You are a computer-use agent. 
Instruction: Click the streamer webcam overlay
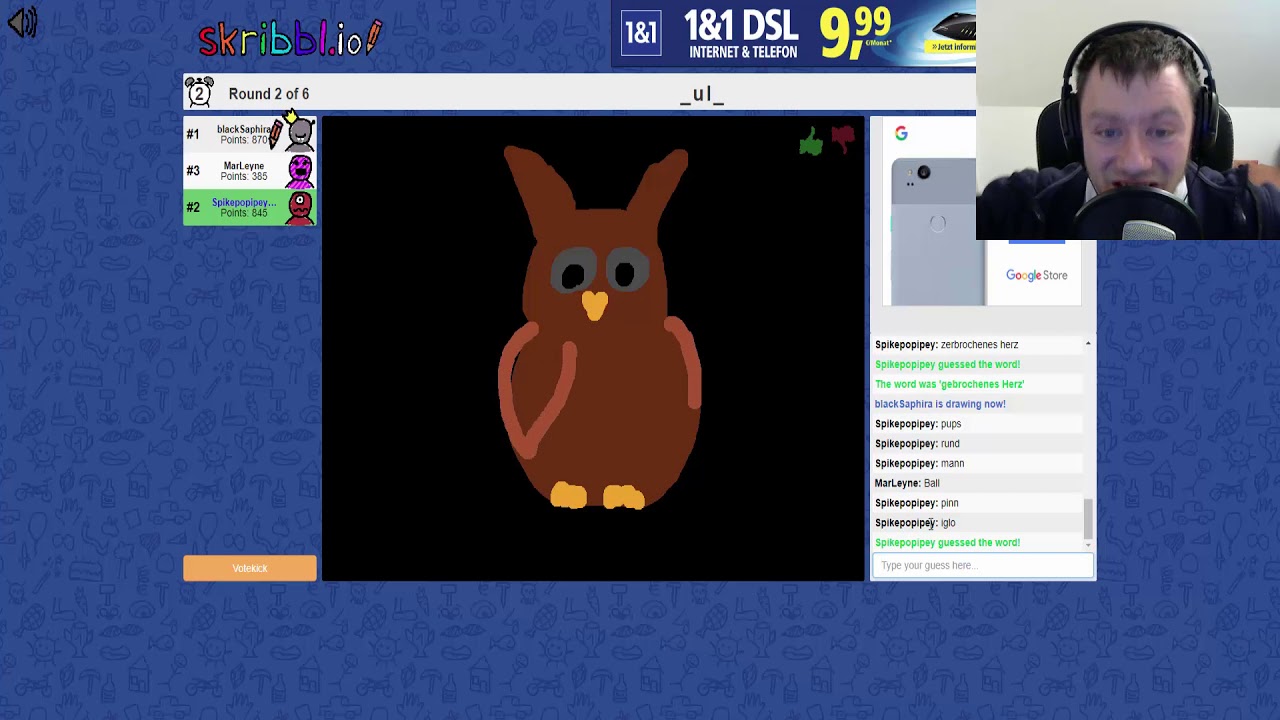(1128, 120)
